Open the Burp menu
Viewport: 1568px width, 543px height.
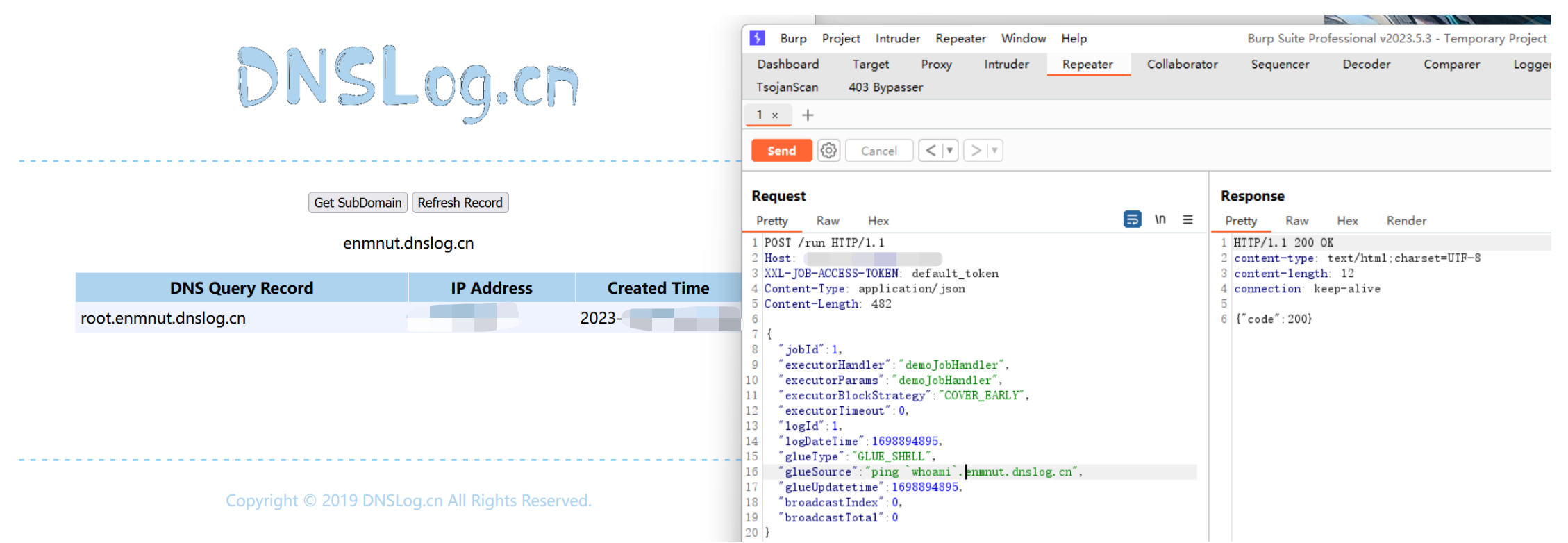(793, 39)
